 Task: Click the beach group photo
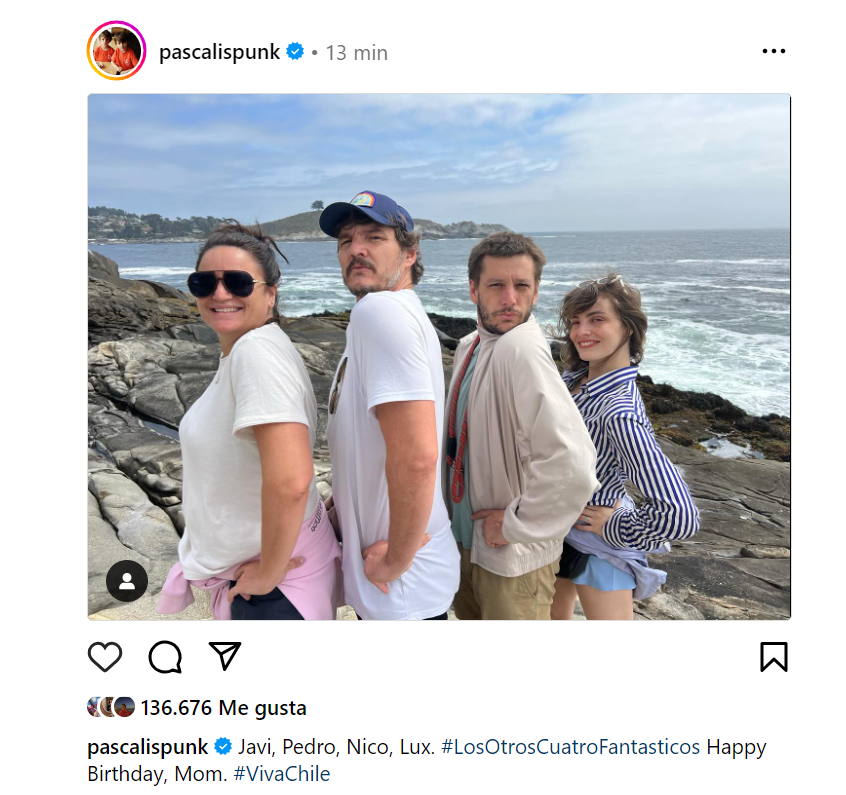[439, 357]
